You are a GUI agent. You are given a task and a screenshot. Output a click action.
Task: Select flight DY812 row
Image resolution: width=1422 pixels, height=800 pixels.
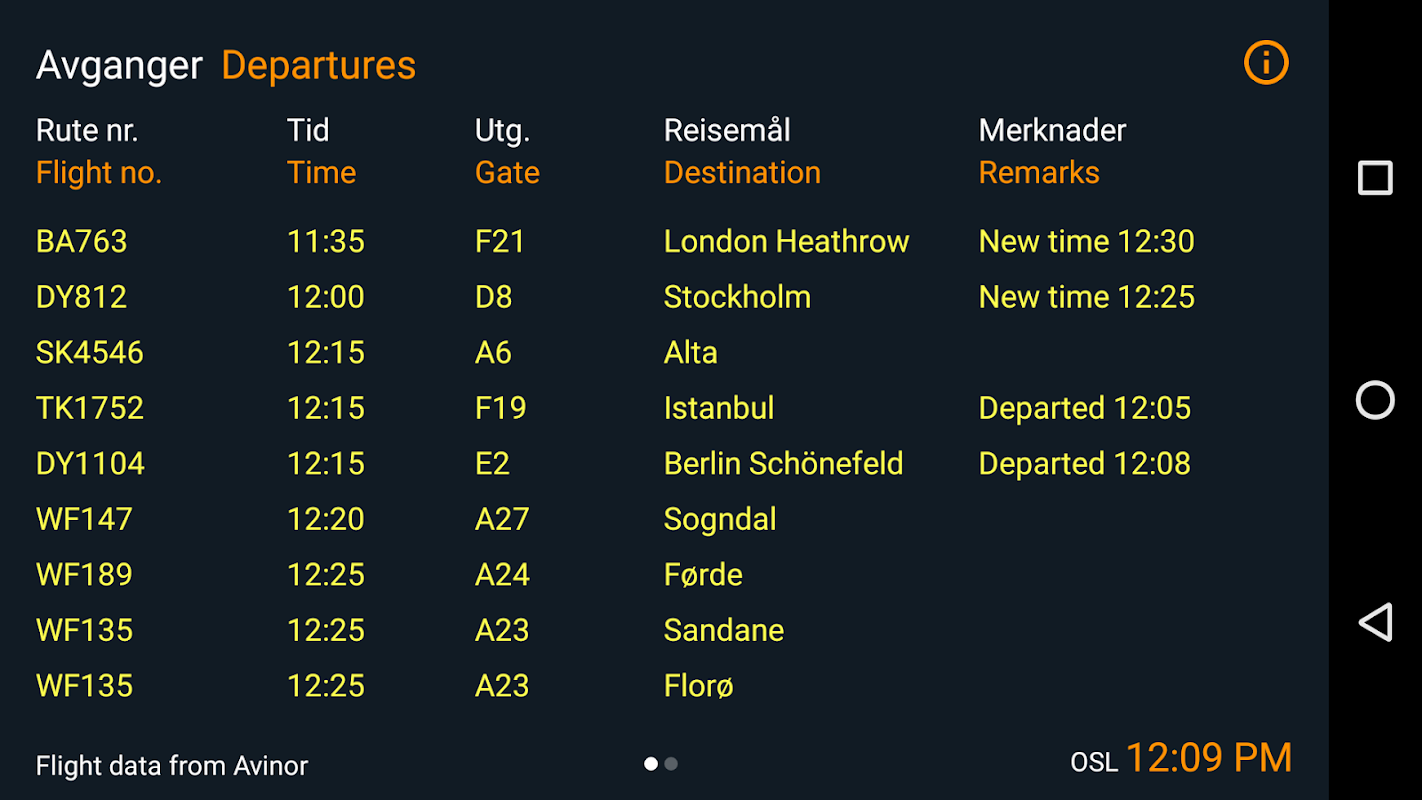coord(82,297)
